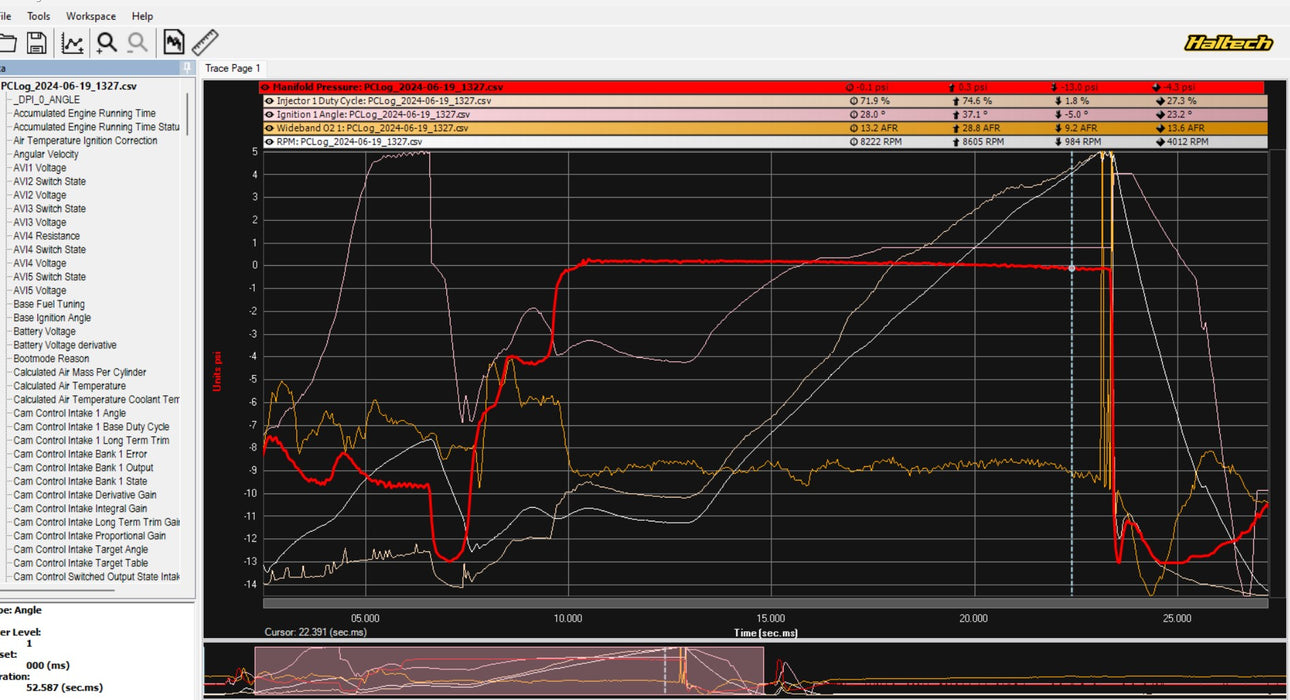Open the Help menu
The height and width of the screenshot is (700, 1290).
pos(143,16)
